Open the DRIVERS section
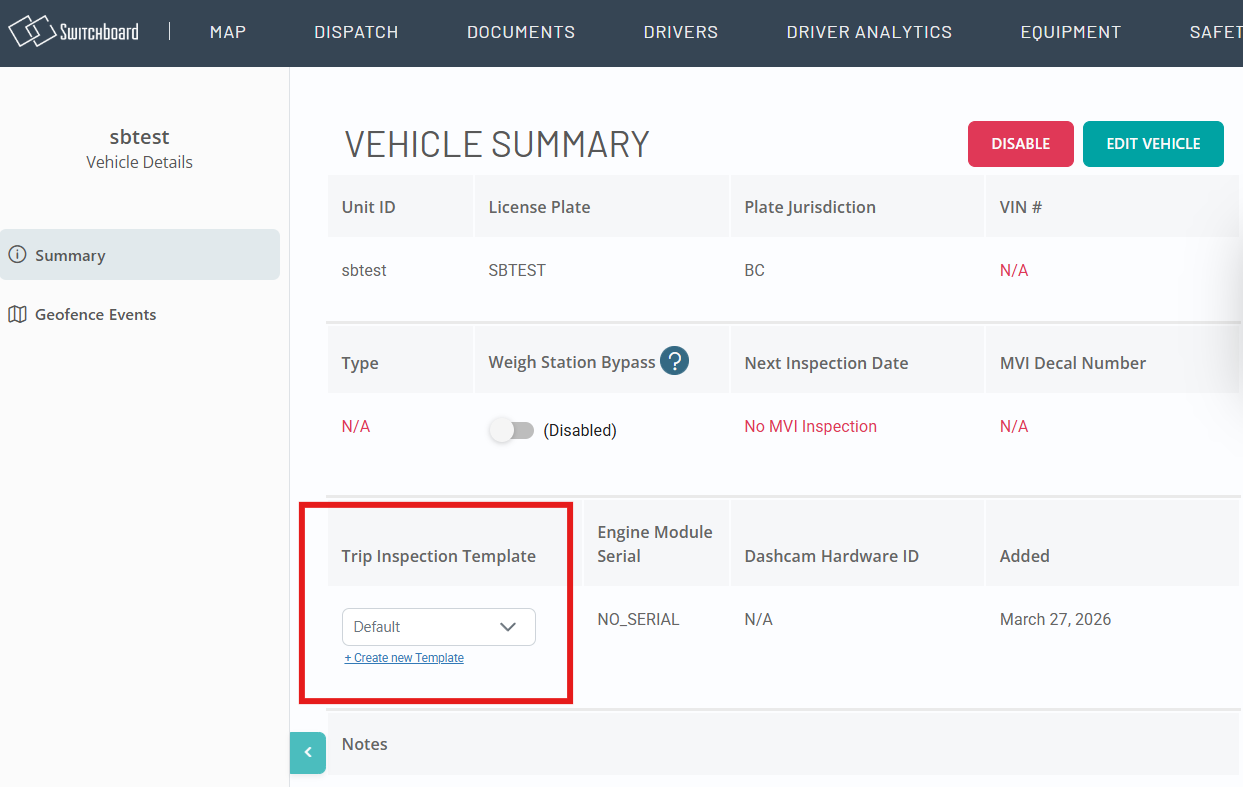The image size is (1243, 787). (x=680, y=32)
